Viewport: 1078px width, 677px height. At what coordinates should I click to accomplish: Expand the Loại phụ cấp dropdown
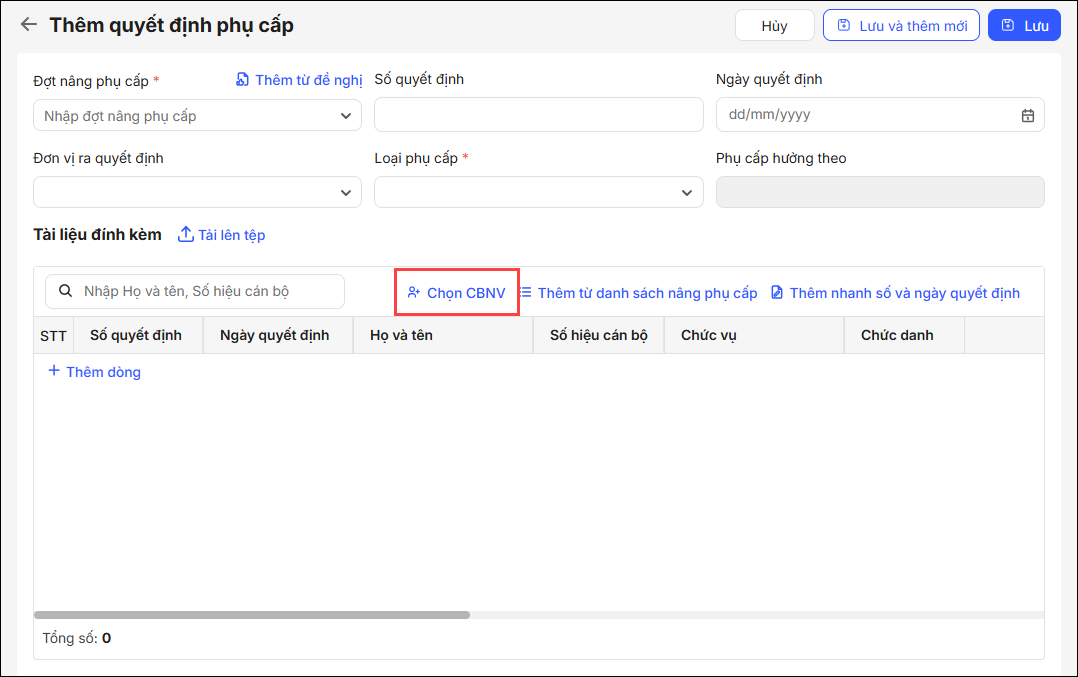pos(687,192)
